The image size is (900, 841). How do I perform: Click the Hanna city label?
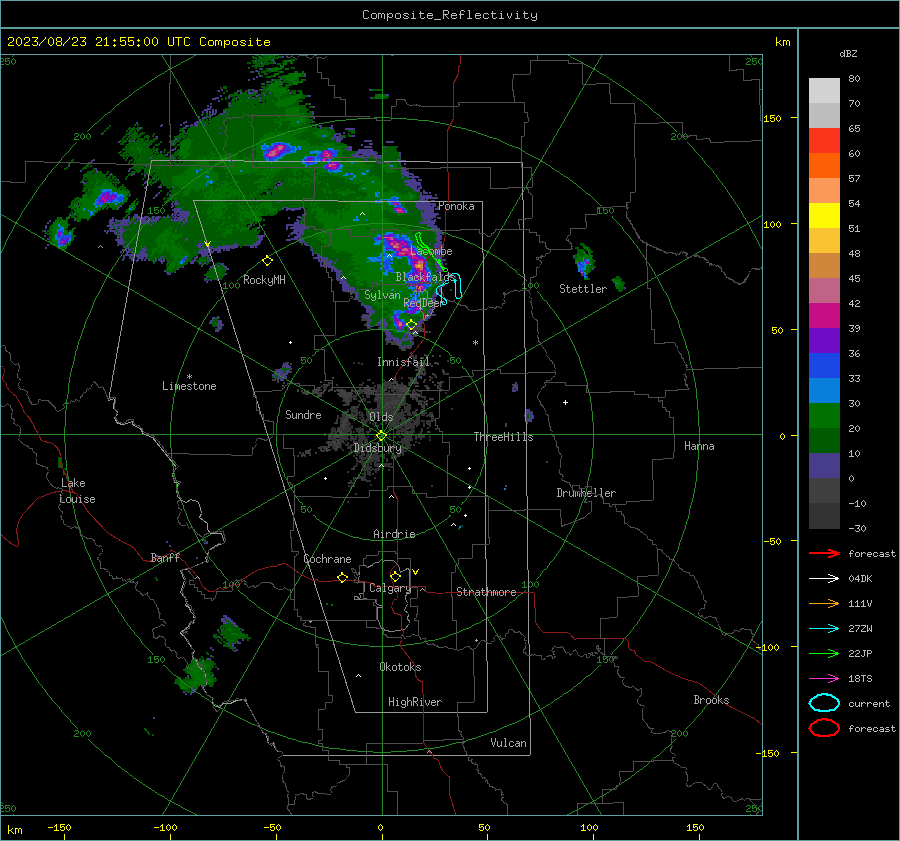point(699,446)
